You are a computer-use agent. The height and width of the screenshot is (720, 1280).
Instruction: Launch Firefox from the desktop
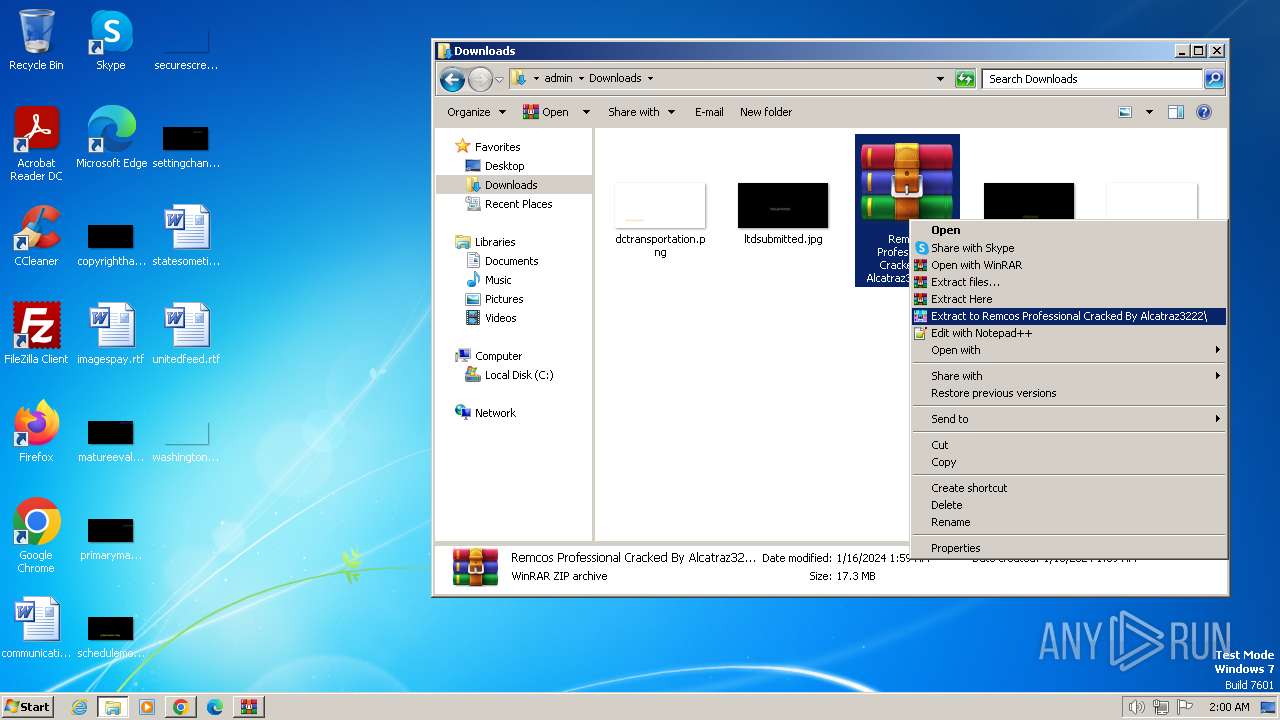click(x=36, y=432)
